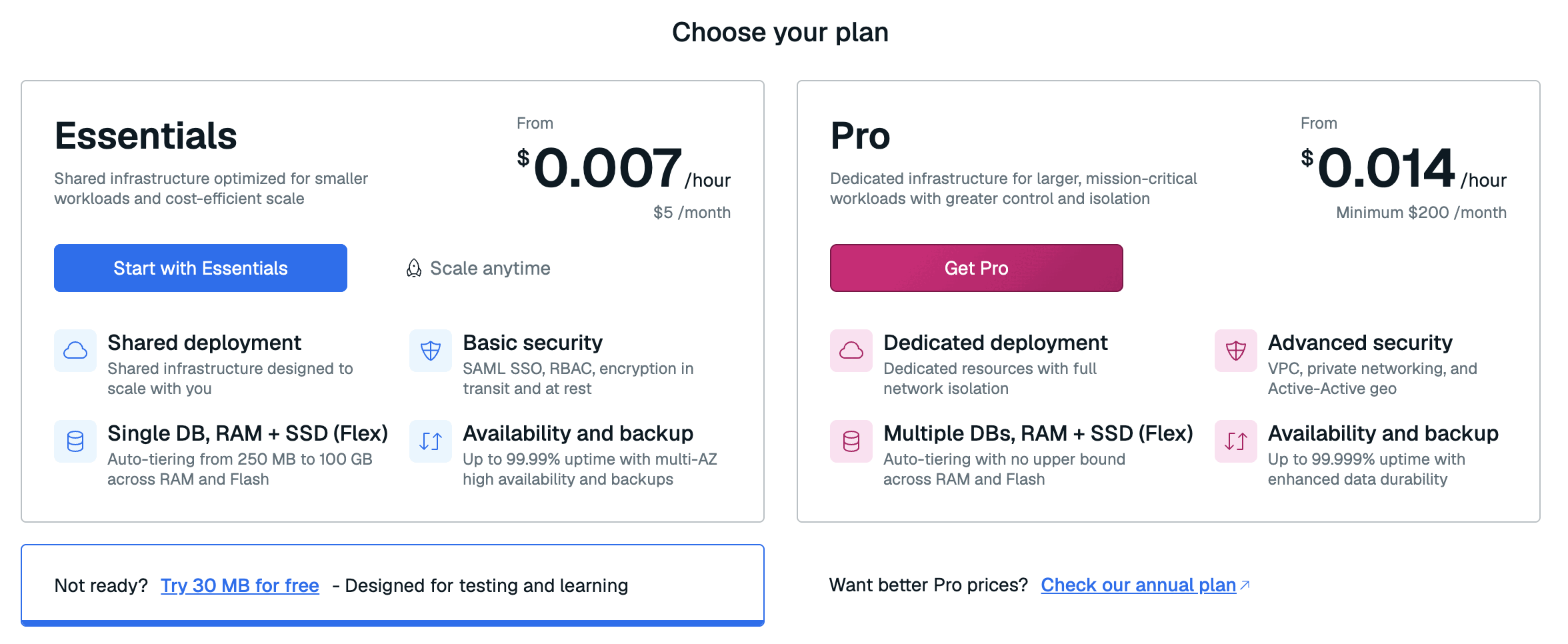Select the Pro plan heading
This screenshot has width=1568, height=644.
tap(860, 135)
